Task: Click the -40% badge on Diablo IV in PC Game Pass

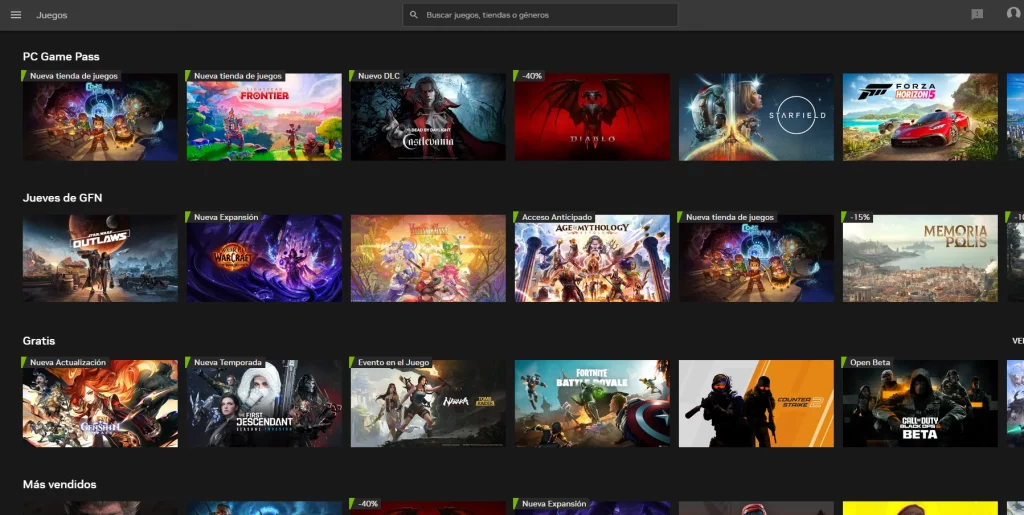Action: tap(530, 76)
